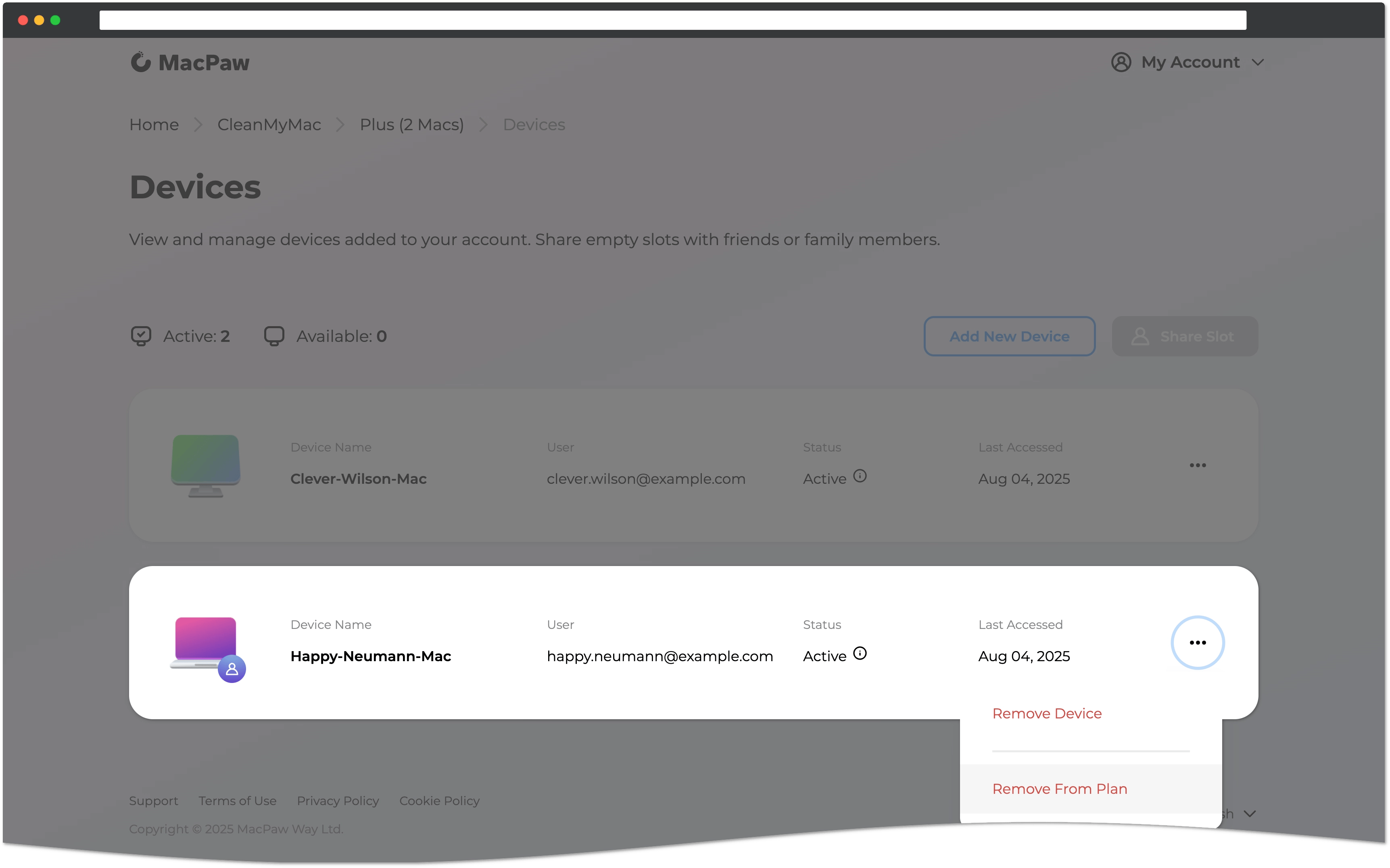This screenshot has height=868, width=1390.
Task: Show status info for Clever-Wilson-Mac
Action: (x=859, y=476)
